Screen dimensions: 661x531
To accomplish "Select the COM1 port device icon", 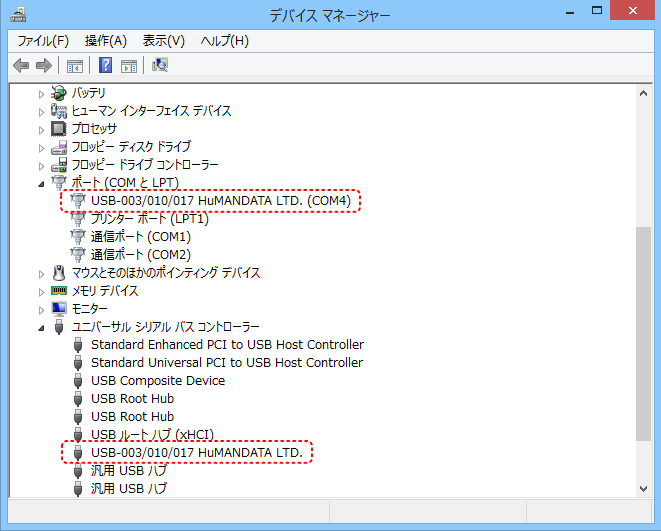I will click(78, 237).
